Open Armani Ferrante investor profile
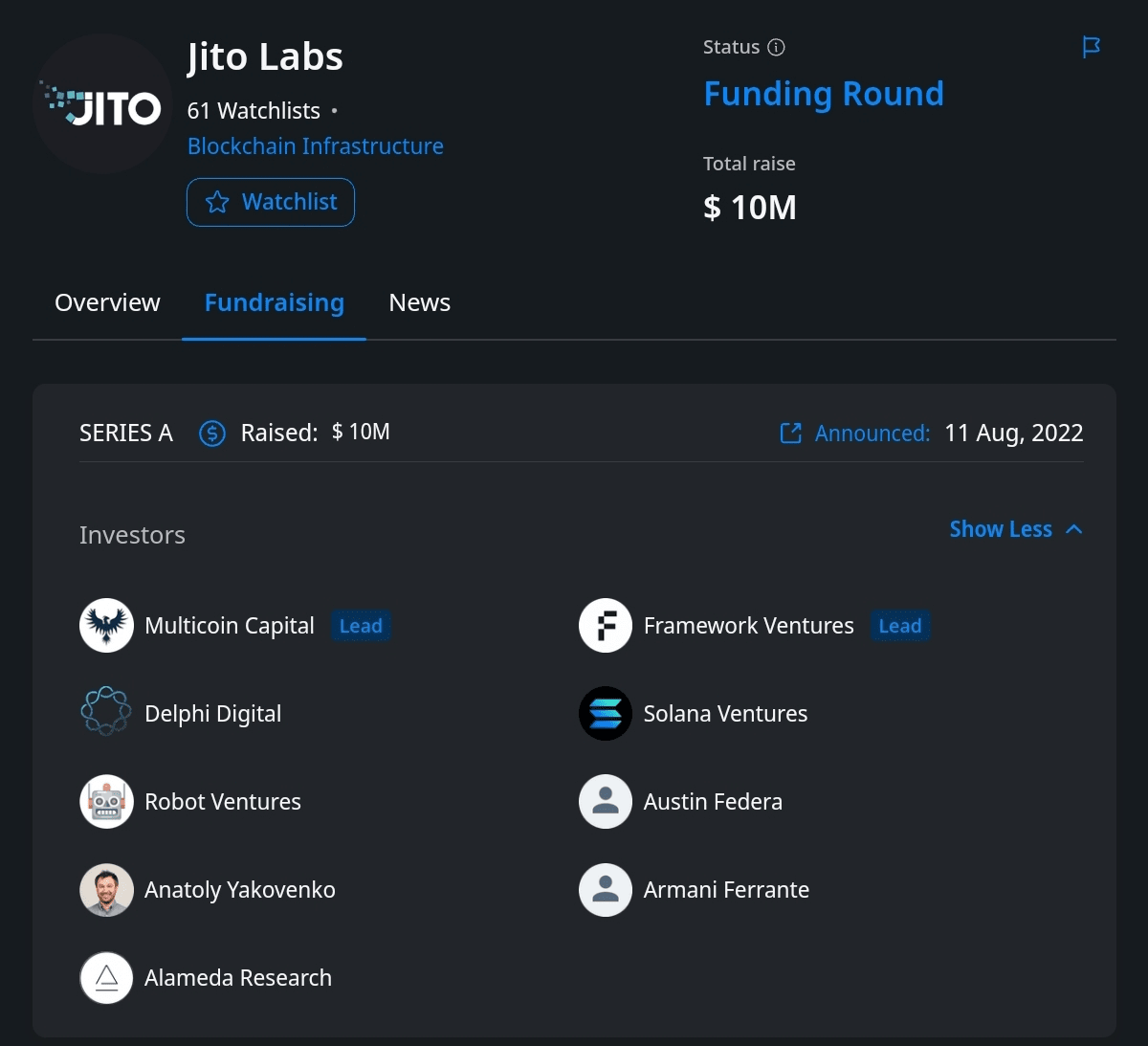The width and height of the screenshot is (1148, 1046). pyautogui.click(x=726, y=890)
